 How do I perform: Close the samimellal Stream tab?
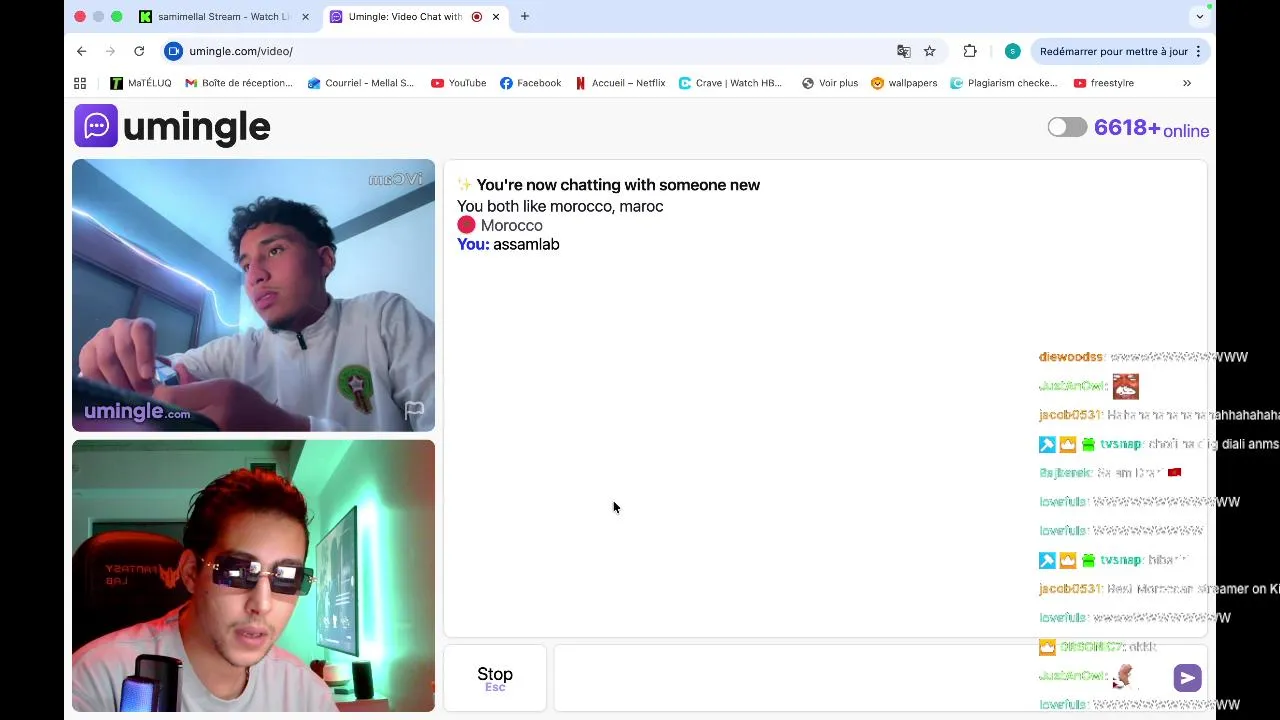pos(305,16)
